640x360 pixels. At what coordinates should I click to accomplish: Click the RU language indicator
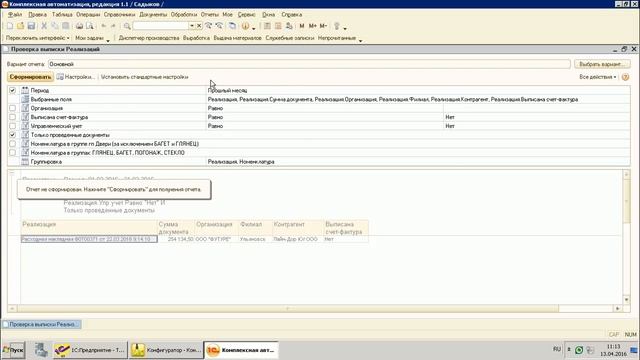[557, 349]
